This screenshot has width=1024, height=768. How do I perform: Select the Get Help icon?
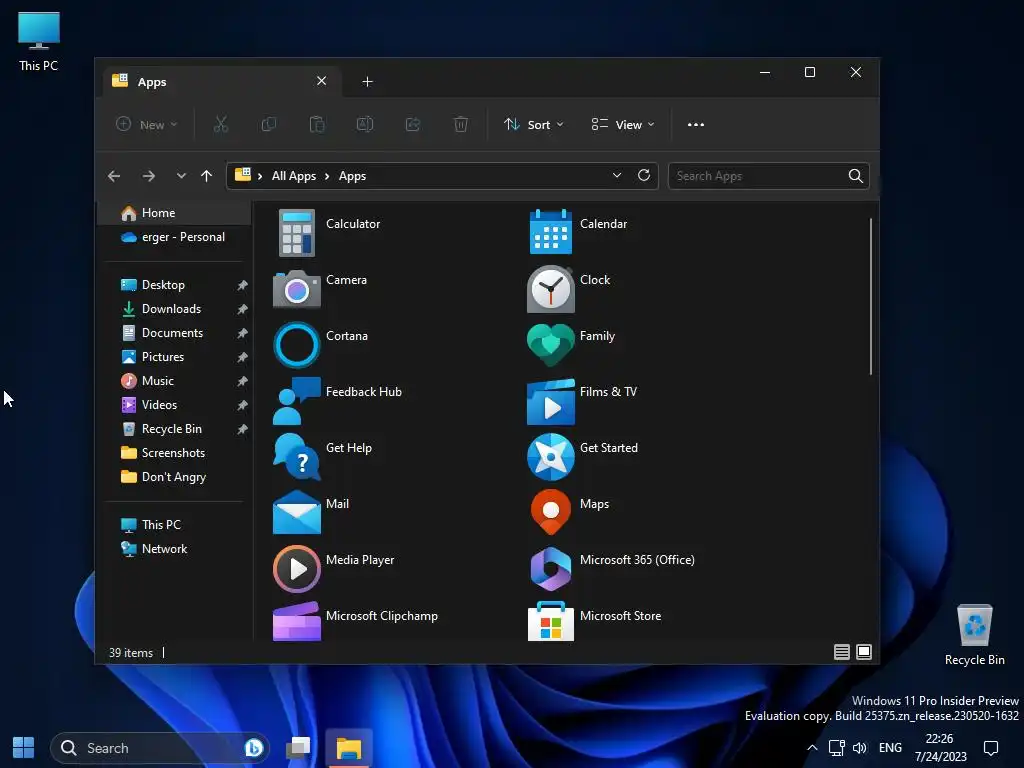296,457
